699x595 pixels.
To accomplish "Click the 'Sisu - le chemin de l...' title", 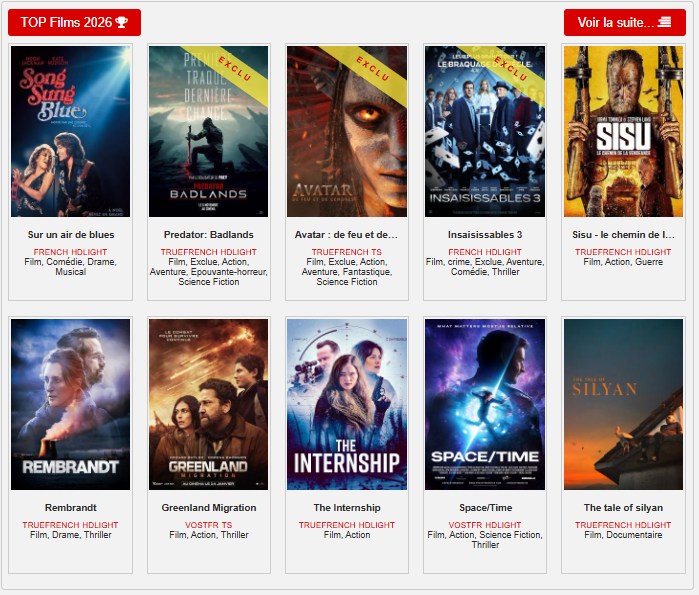I will click(623, 235).
